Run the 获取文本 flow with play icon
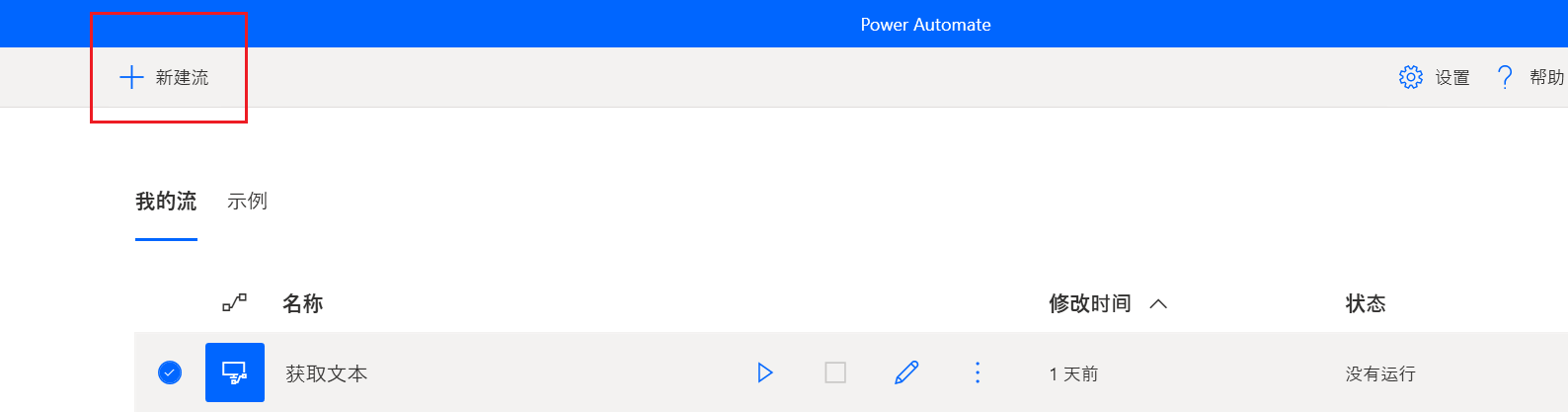This screenshot has height=412, width=1568. 764,372
